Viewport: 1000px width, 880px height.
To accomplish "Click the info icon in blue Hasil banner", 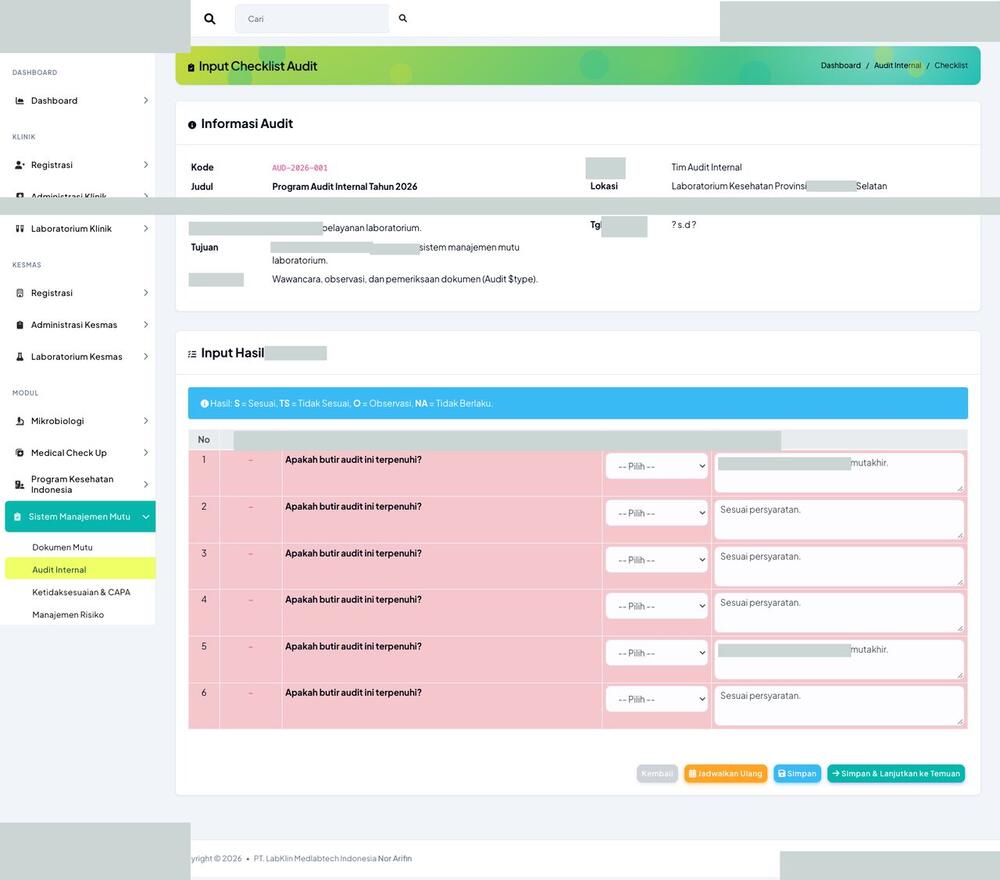I will coord(205,404).
